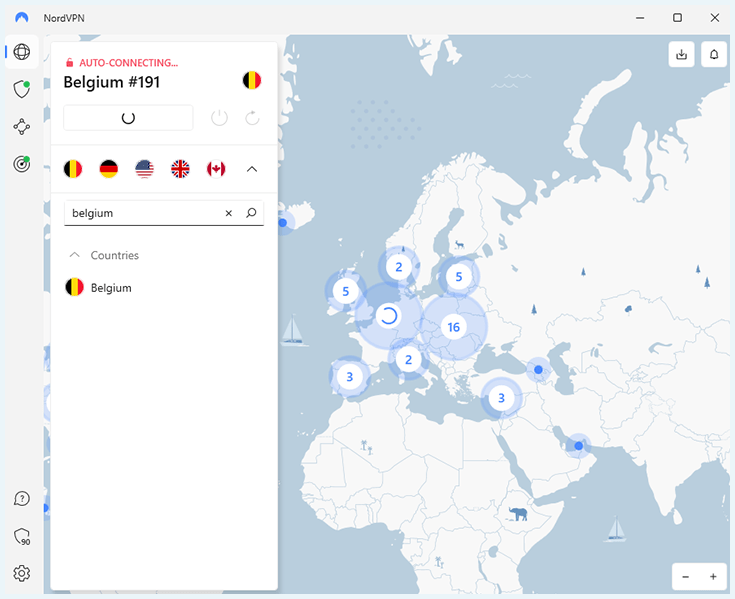Open Dark Web Monitor radar icon
Viewport: 735px width, 599px height.
click(x=22, y=164)
